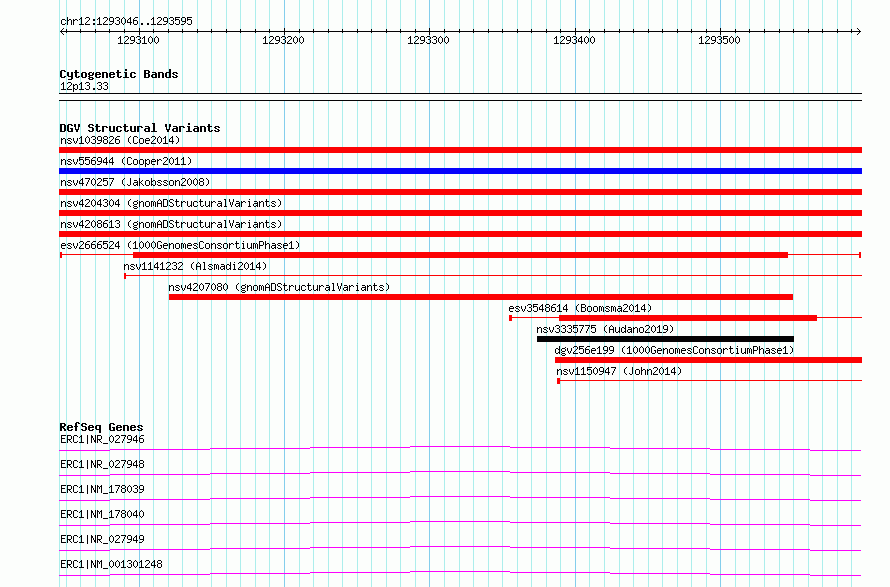Click the esv3548614 (Boomsma2014) label
890x587 pixels.
click(580, 308)
